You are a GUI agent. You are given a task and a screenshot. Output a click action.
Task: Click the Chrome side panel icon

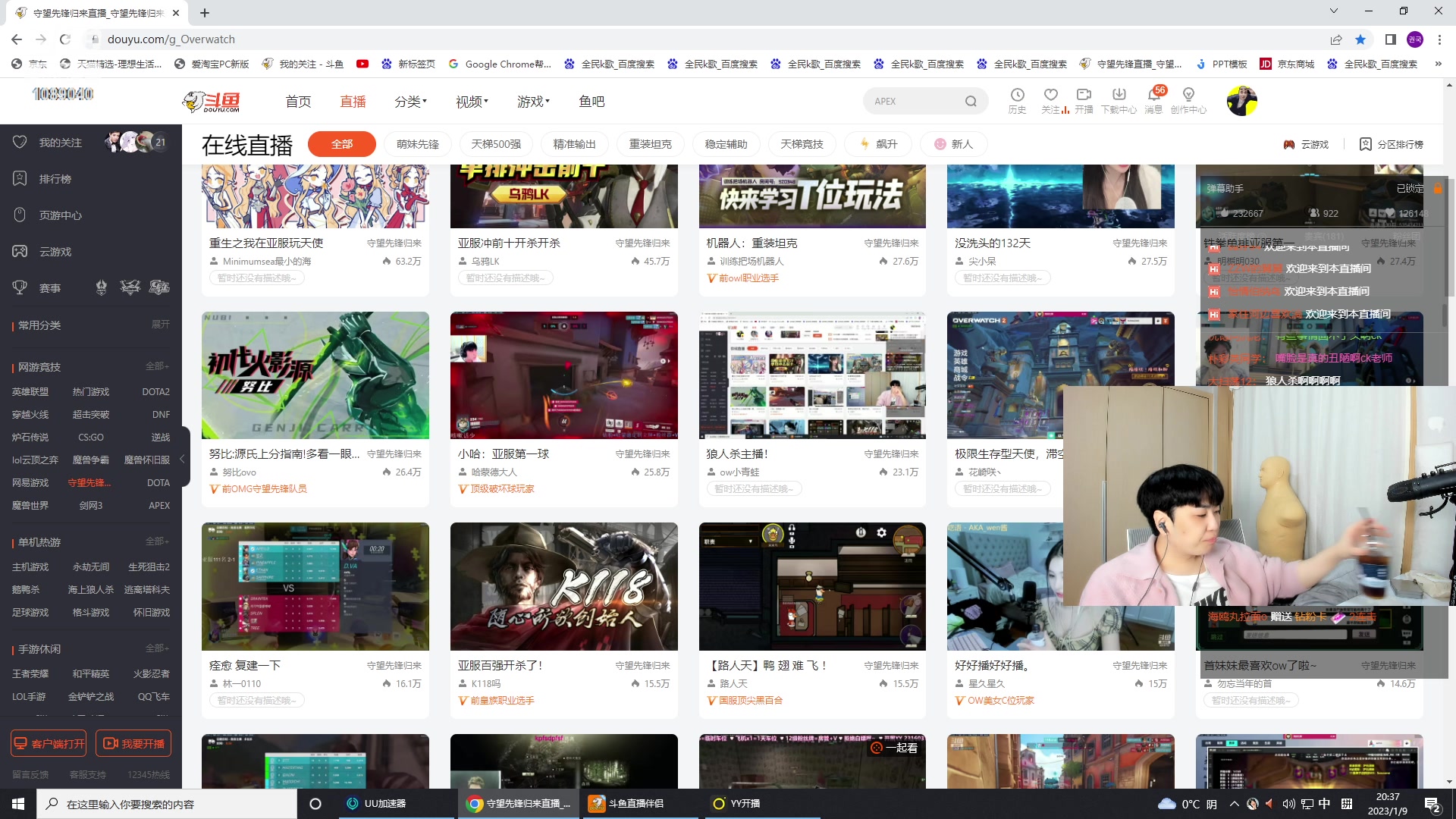click(x=1390, y=39)
